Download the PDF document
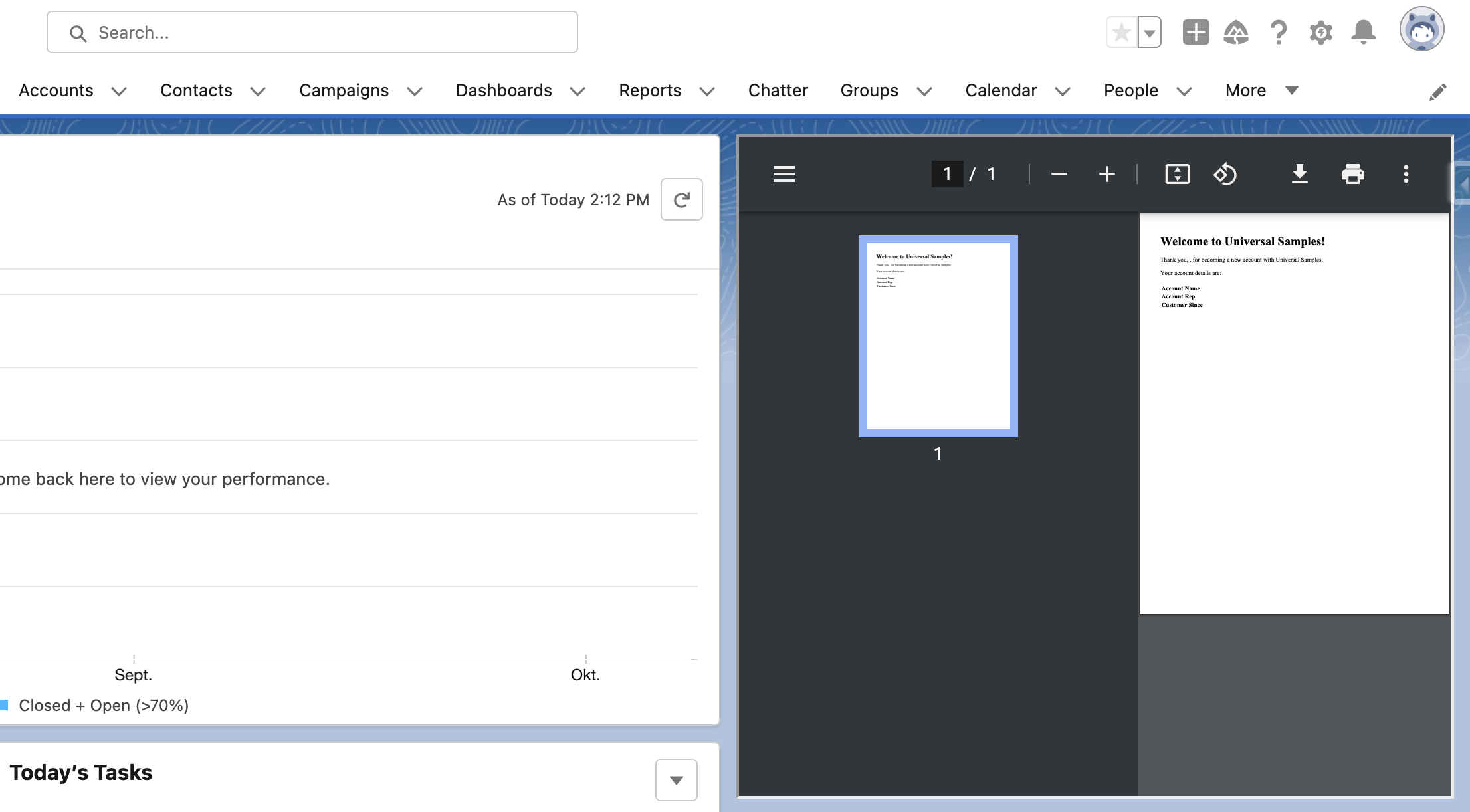This screenshot has width=1470, height=812. 1299,174
